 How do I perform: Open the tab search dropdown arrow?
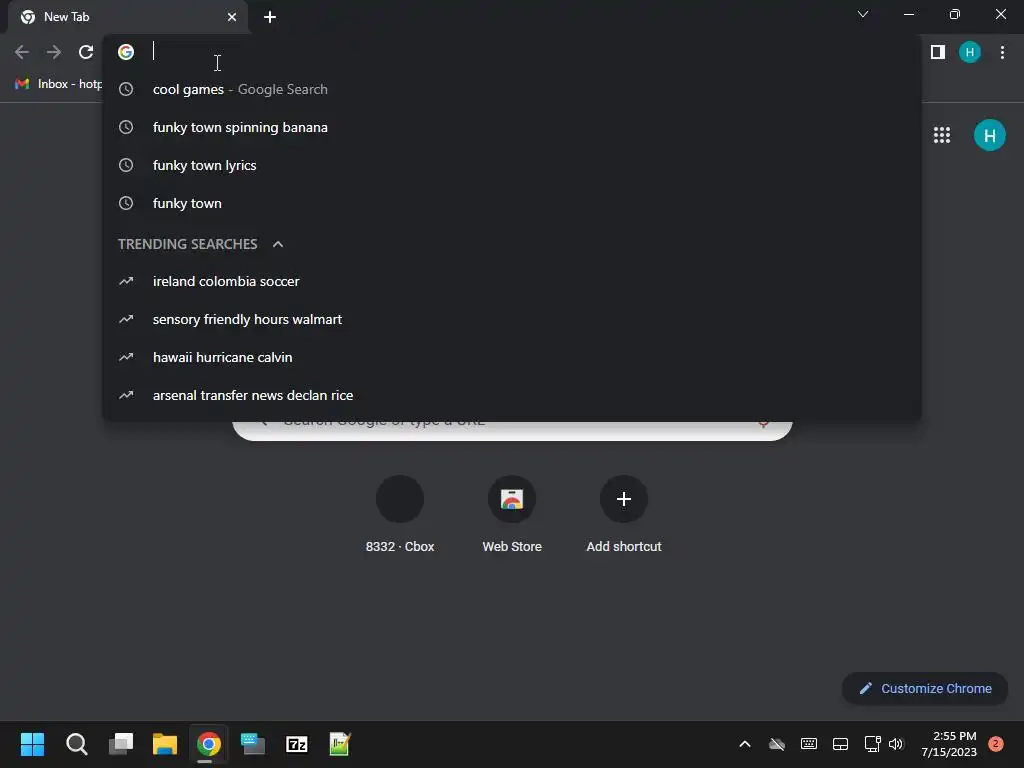pyautogui.click(x=863, y=14)
